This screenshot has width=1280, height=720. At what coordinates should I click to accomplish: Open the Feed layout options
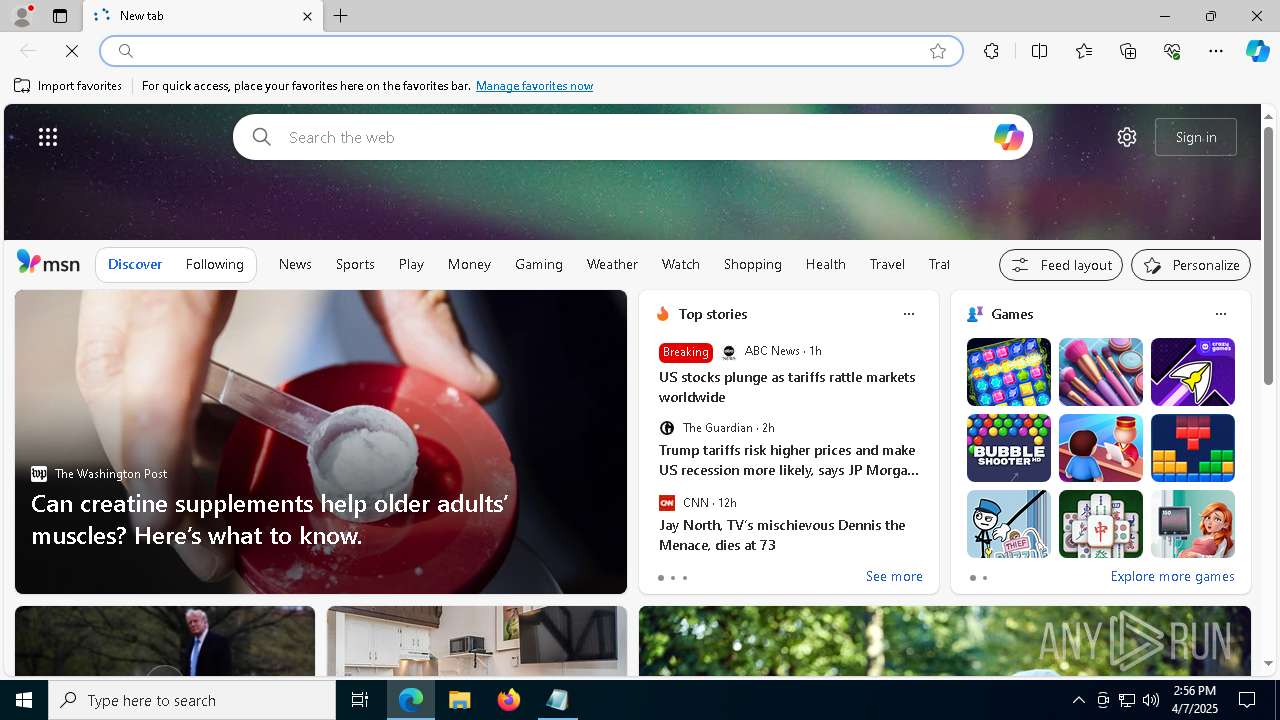point(1060,265)
